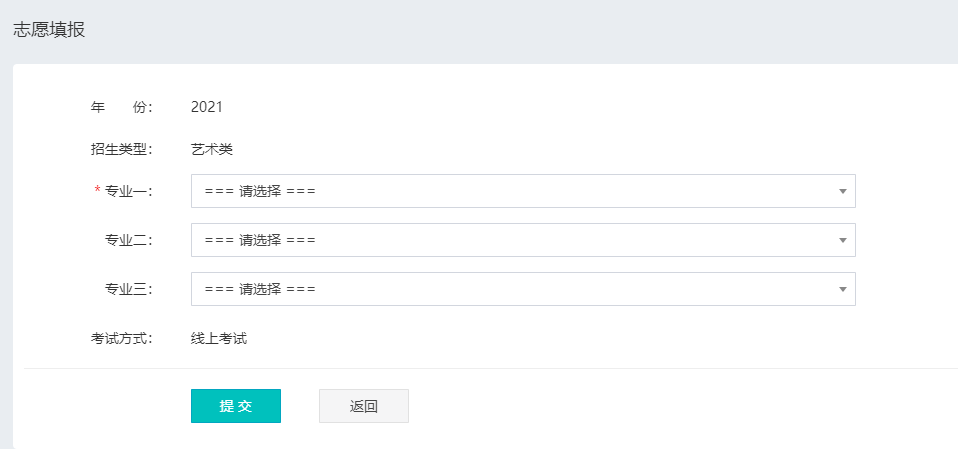Click the 专业二 dropdown arrow icon

click(842, 240)
